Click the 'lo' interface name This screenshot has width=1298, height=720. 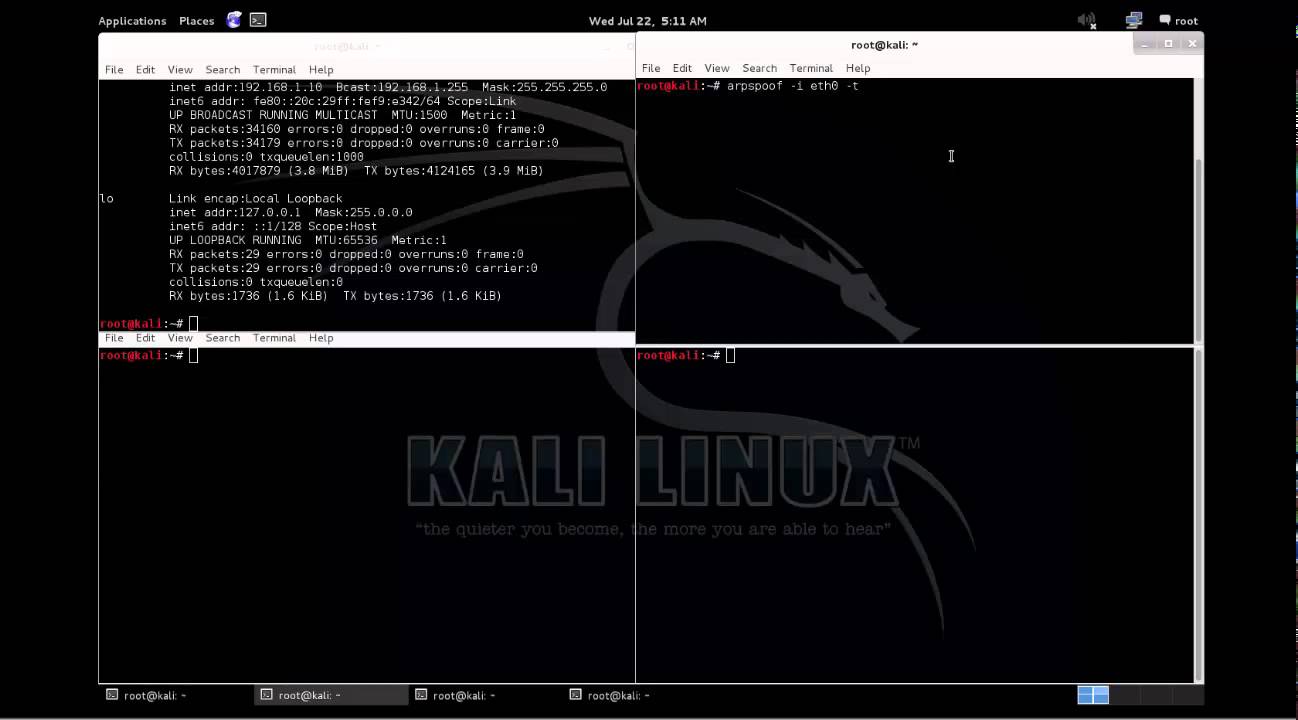click(x=106, y=199)
